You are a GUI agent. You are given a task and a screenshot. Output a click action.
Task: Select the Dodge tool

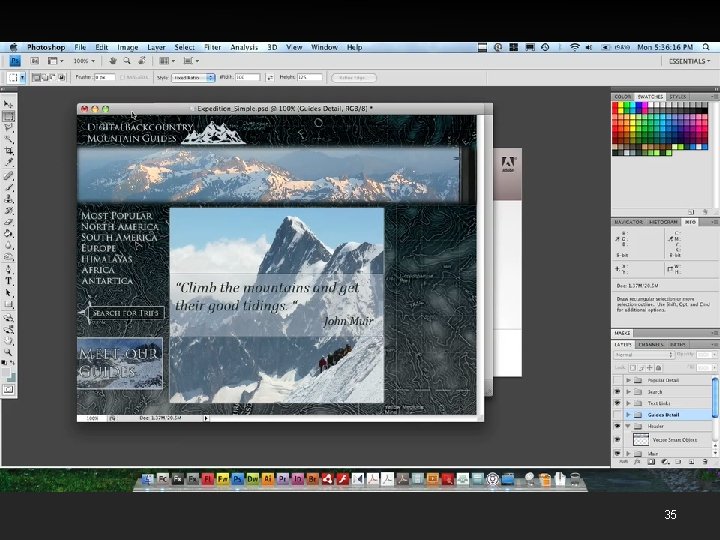point(8,256)
